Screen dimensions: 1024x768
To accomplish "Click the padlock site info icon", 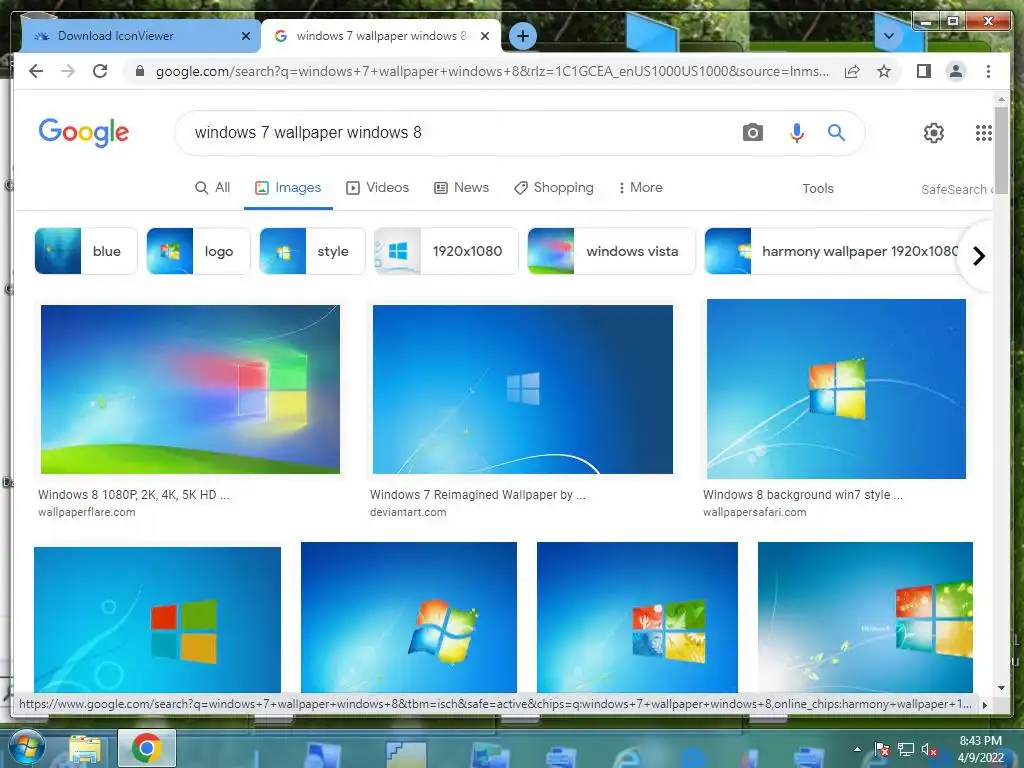I will (x=140, y=71).
